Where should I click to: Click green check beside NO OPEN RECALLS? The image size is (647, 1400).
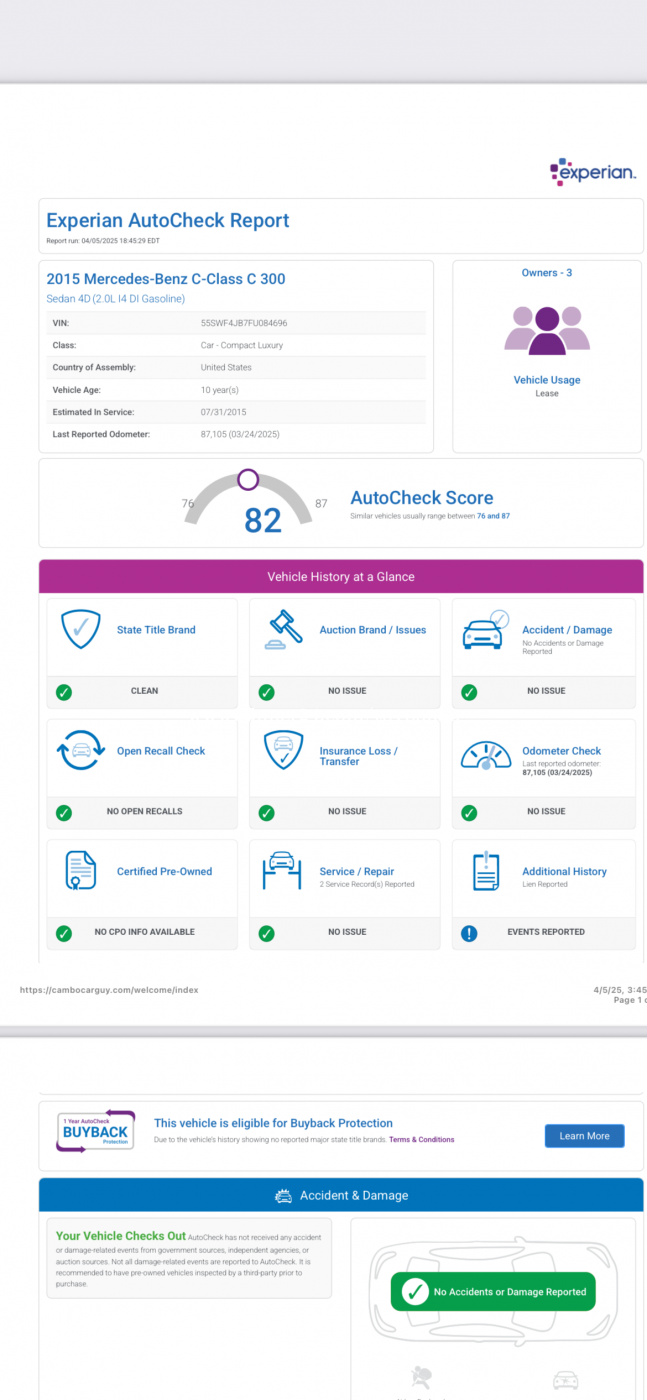64,813
